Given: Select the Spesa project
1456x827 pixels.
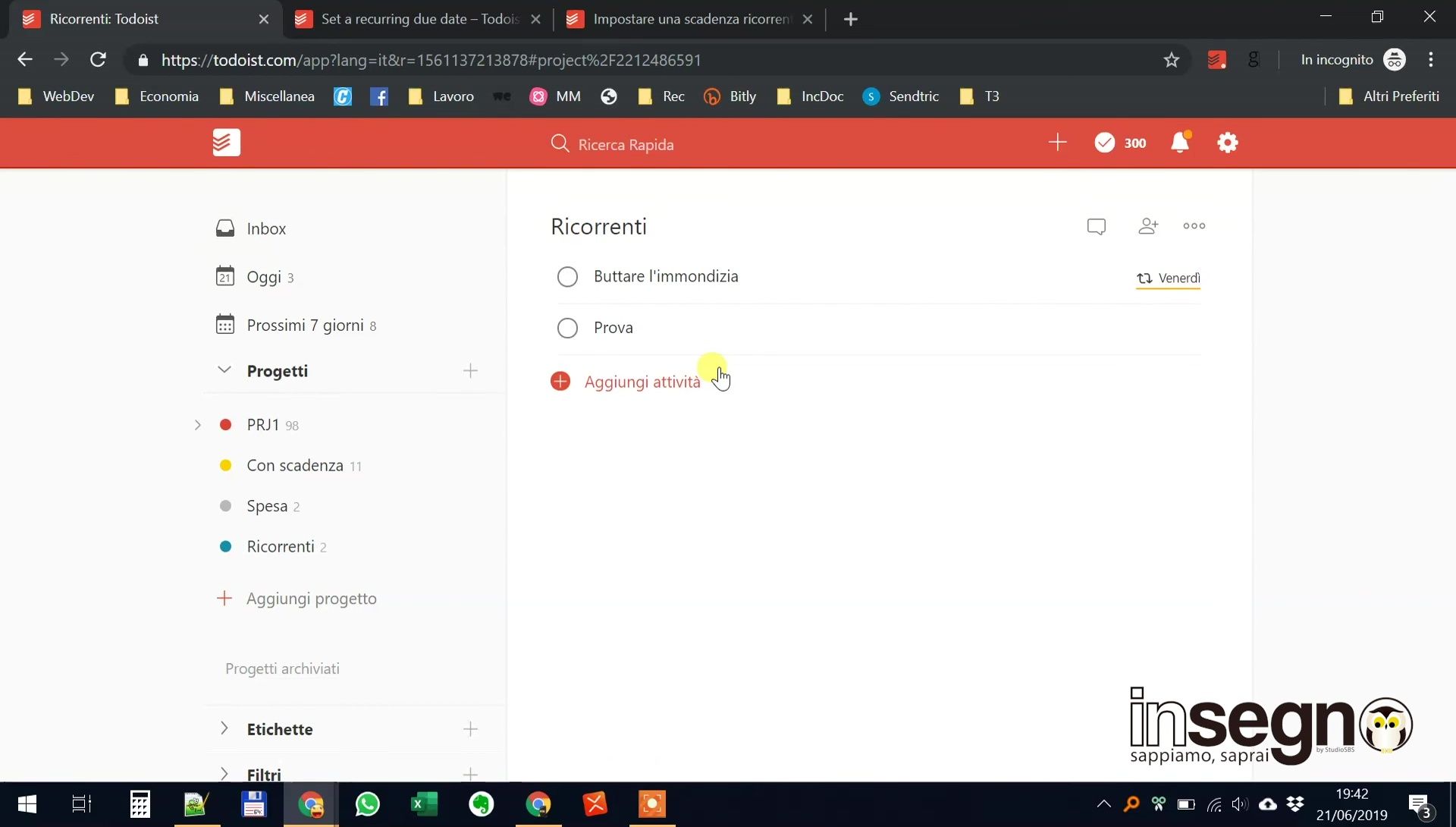Looking at the screenshot, I should click(267, 506).
